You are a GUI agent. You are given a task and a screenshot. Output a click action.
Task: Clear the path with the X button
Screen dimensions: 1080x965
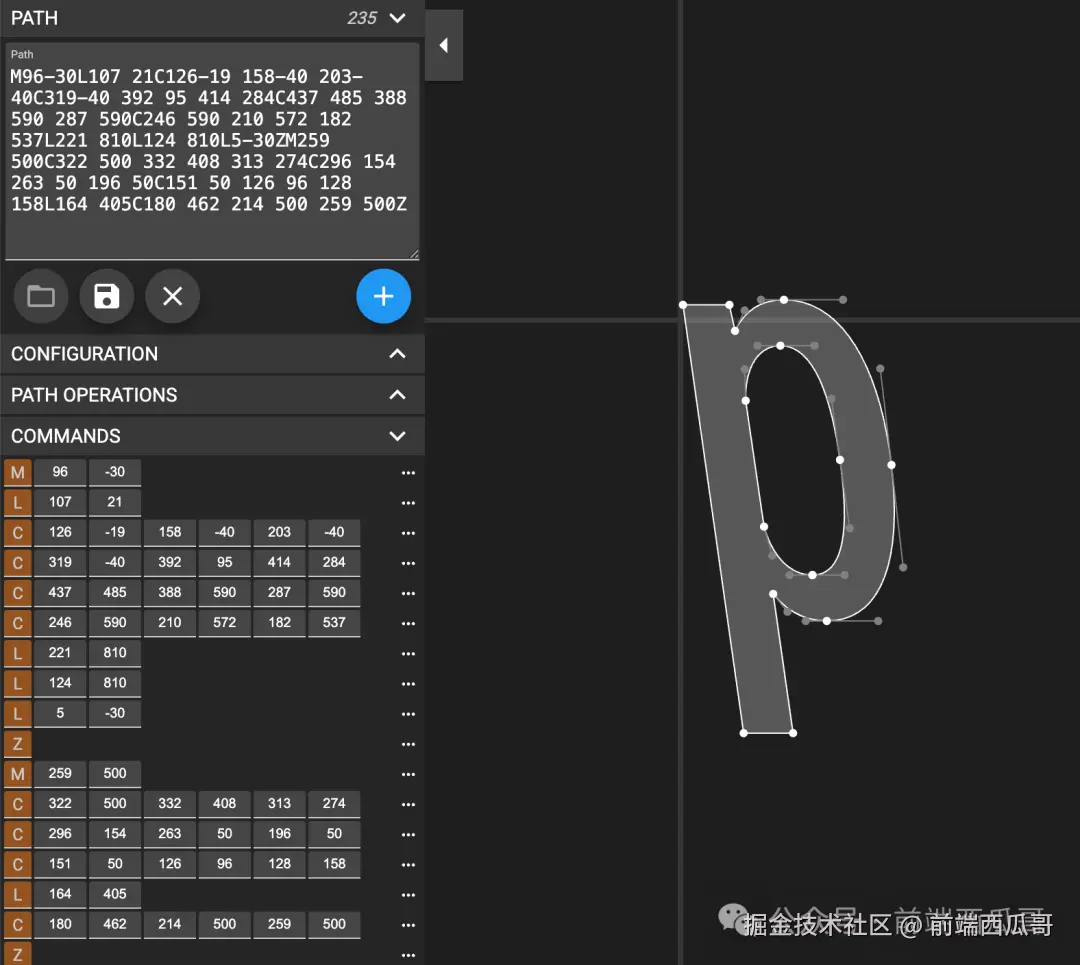tap(172, 296)
